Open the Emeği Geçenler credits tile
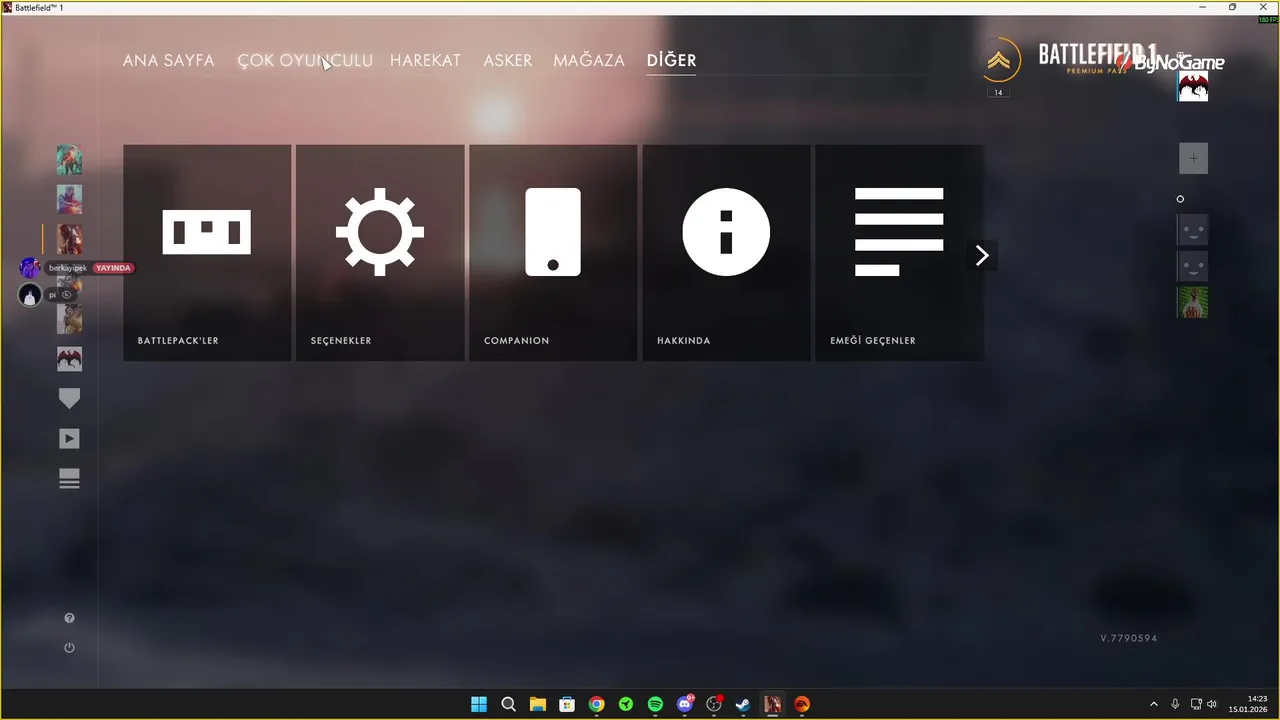Image resolution: width=1280 pixels, height=720 pixels. pos(899,253)
